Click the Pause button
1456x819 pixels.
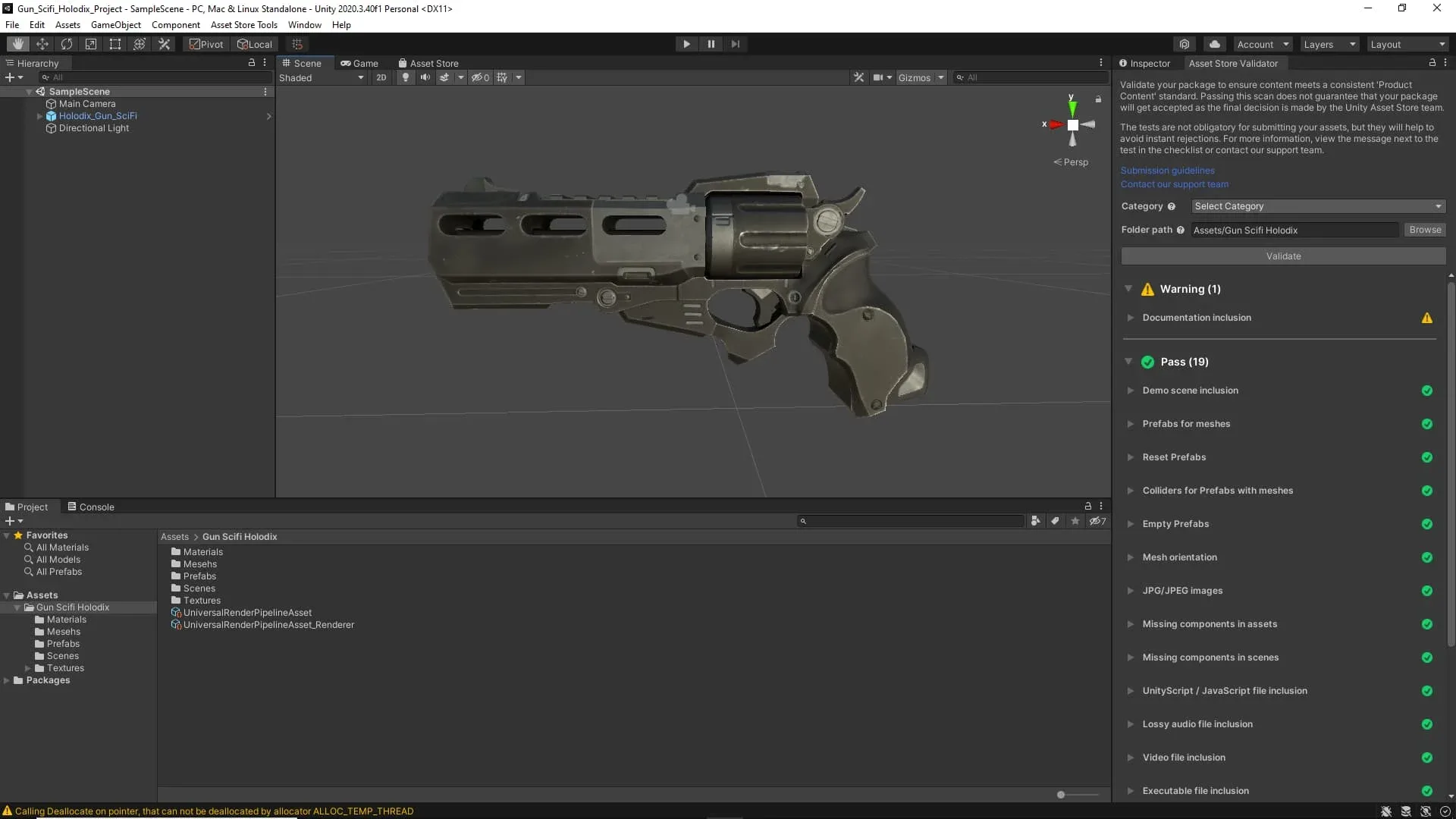(x=711, y=44)
